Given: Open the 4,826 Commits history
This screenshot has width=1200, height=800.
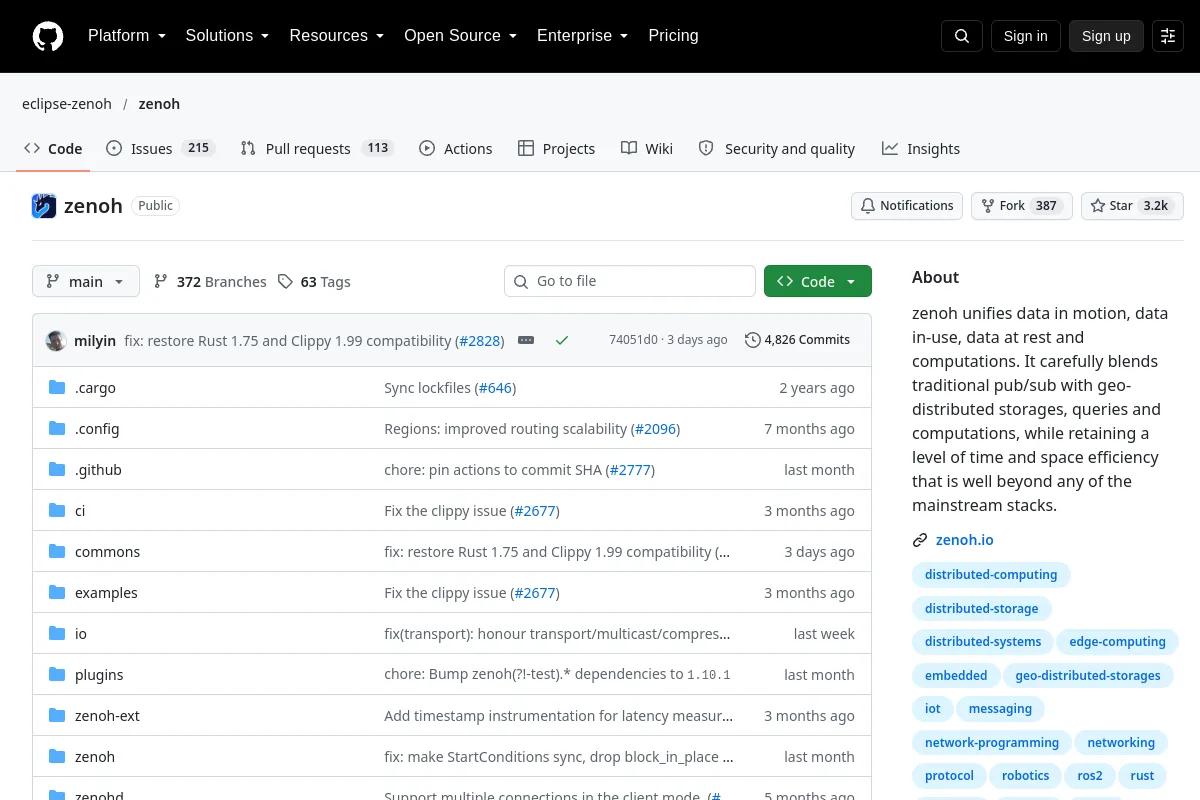Looking at the screenshot, I should (x=797, y=340).
